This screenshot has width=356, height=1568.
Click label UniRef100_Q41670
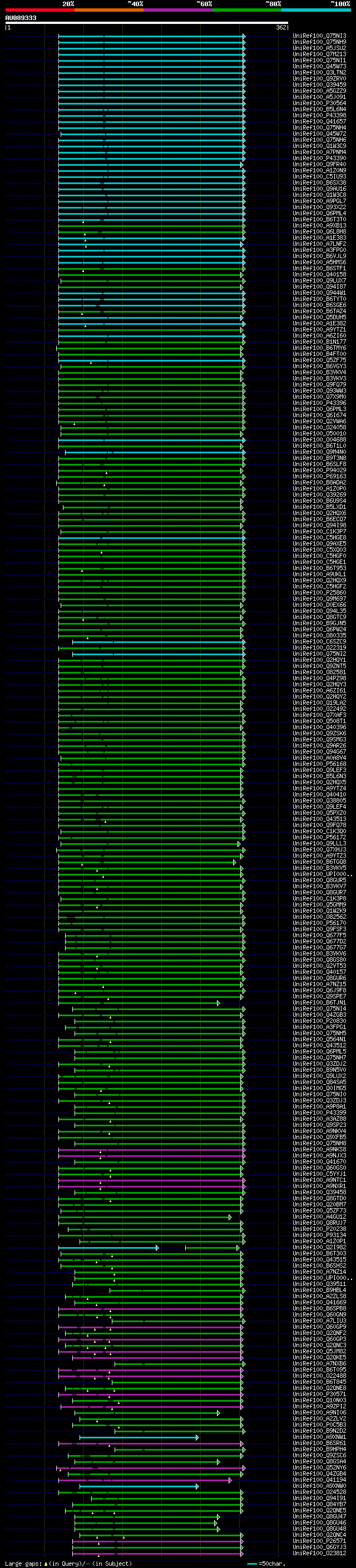(319, 1161)
